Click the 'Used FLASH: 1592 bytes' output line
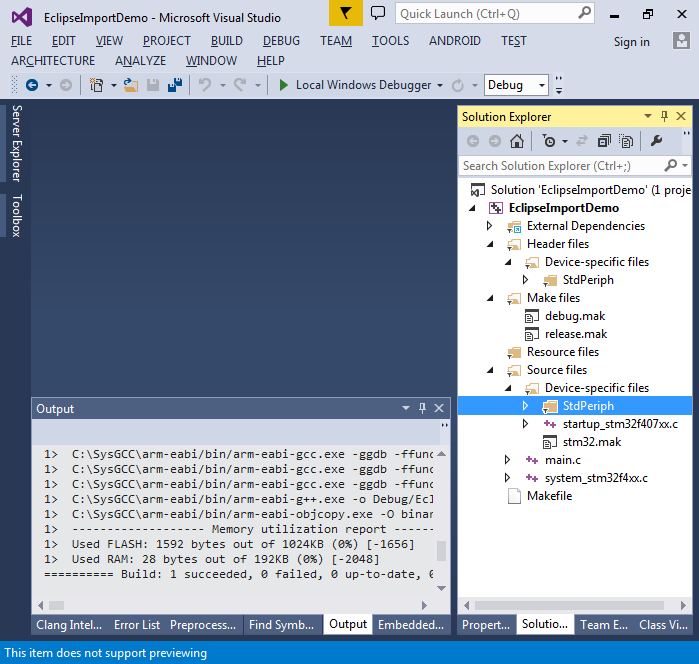Screen dimensions: 699x664 243,544
